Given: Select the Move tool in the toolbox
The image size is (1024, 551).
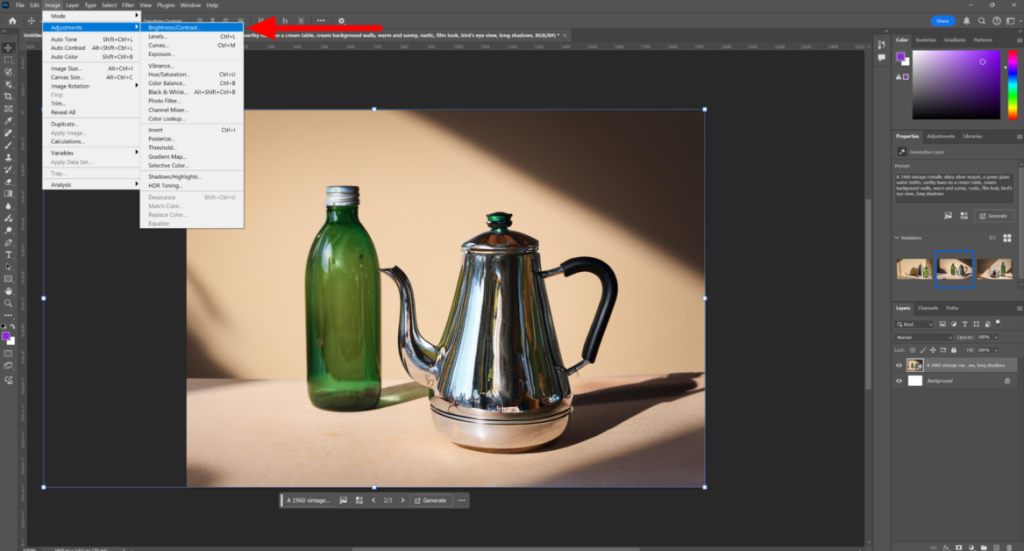Looking at the screenshot, I should [8, 48].
